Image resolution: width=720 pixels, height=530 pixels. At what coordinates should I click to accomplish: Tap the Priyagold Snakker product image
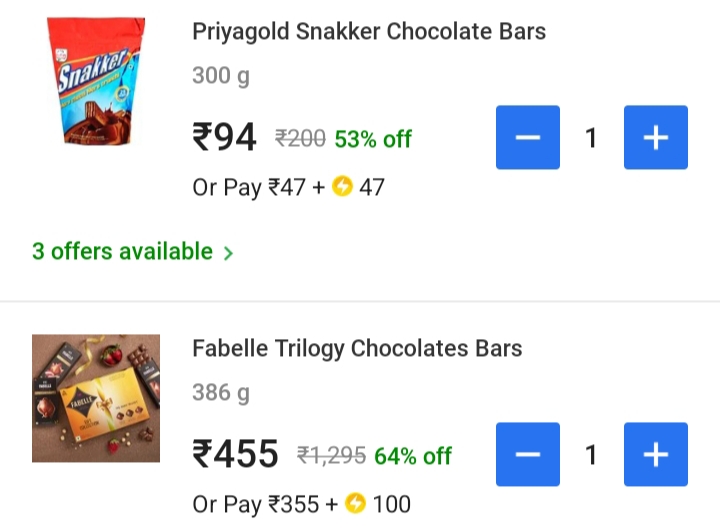[x=96, y=83]
